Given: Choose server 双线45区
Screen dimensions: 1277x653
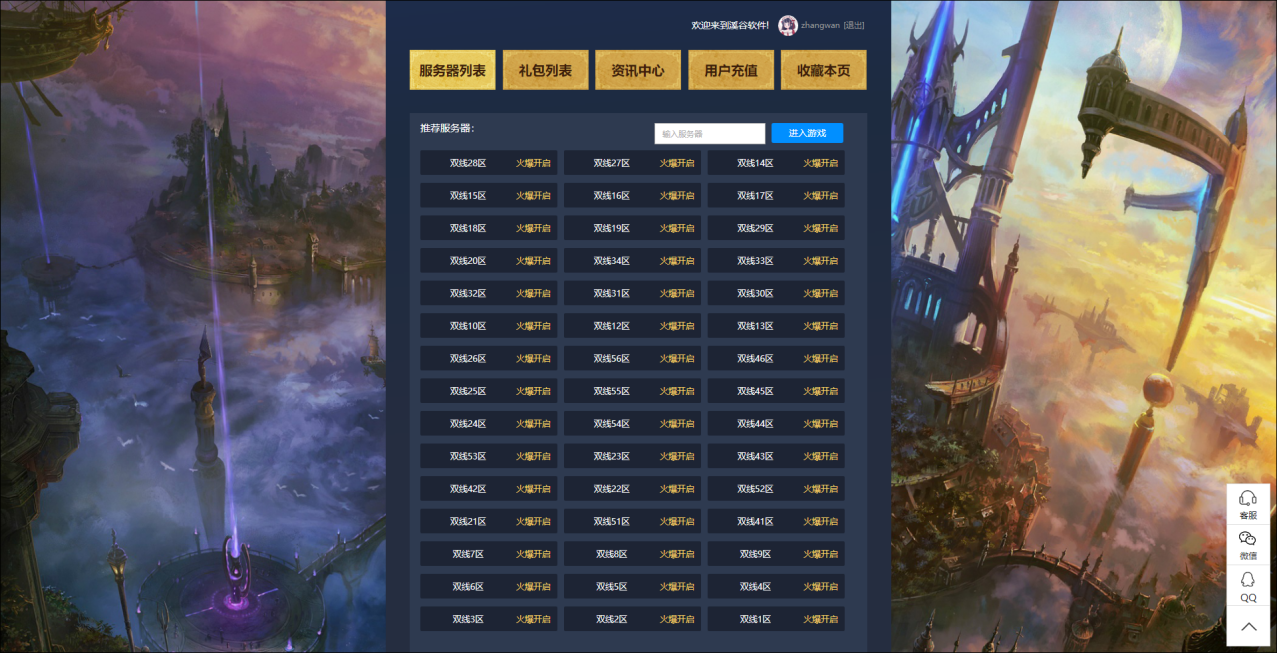Looking at the screenshot, I should click(x=776, y=391).
